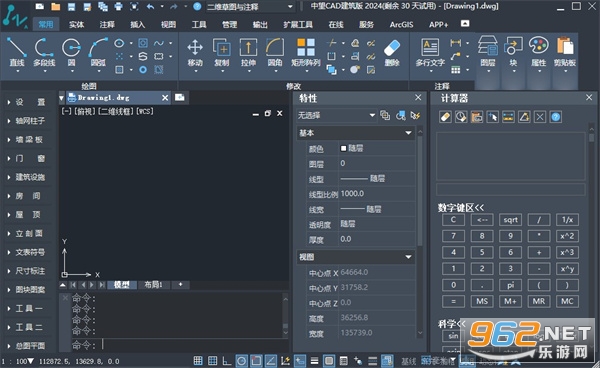Click the quick select icon in 特性 panel

(416, 115)
